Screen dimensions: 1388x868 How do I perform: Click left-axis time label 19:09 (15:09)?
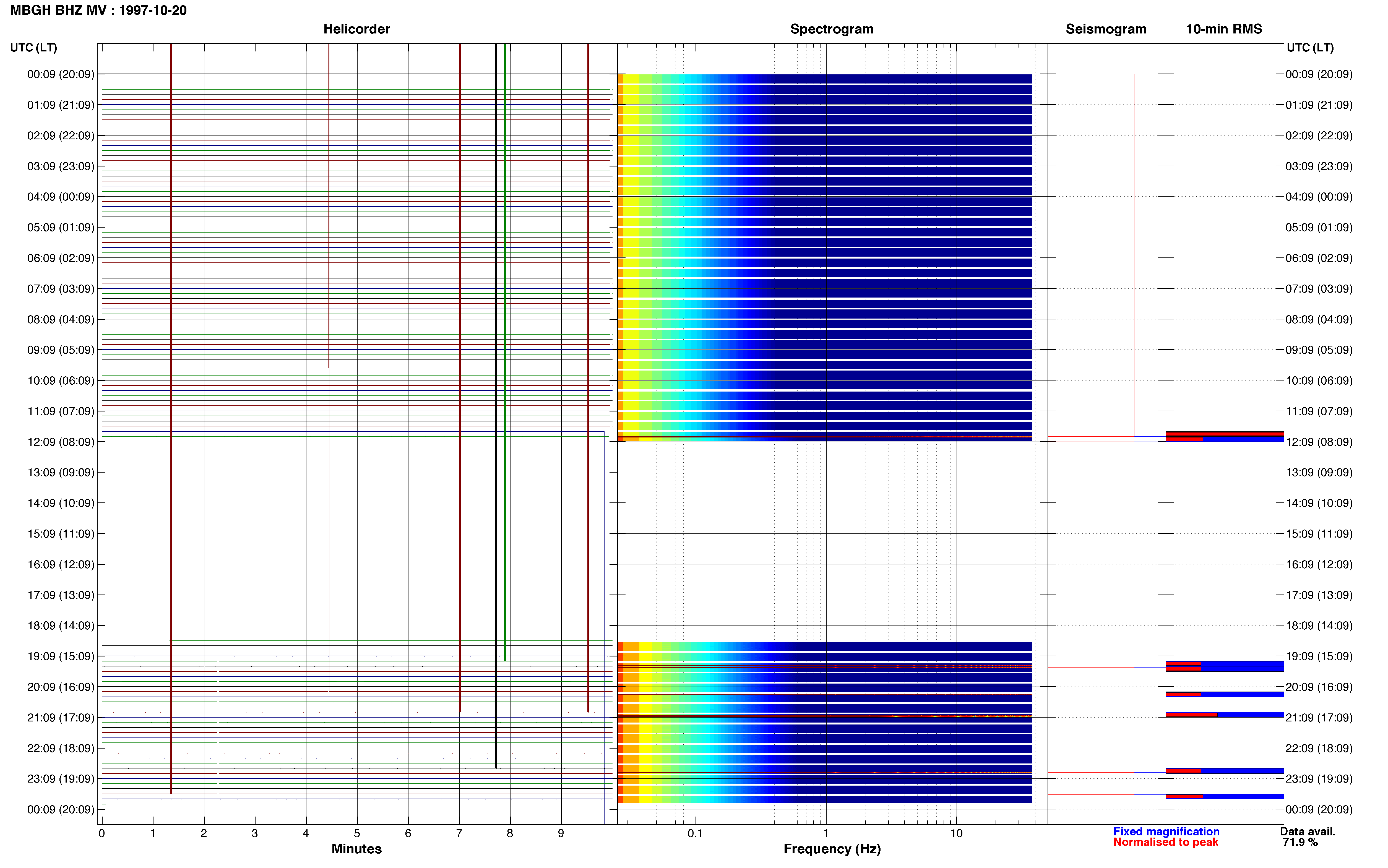pyautogui.click(x=61, y=656)
